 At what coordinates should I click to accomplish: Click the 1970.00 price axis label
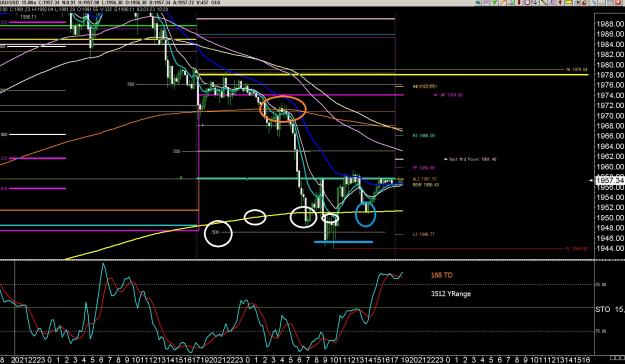(x=610, y=116)
